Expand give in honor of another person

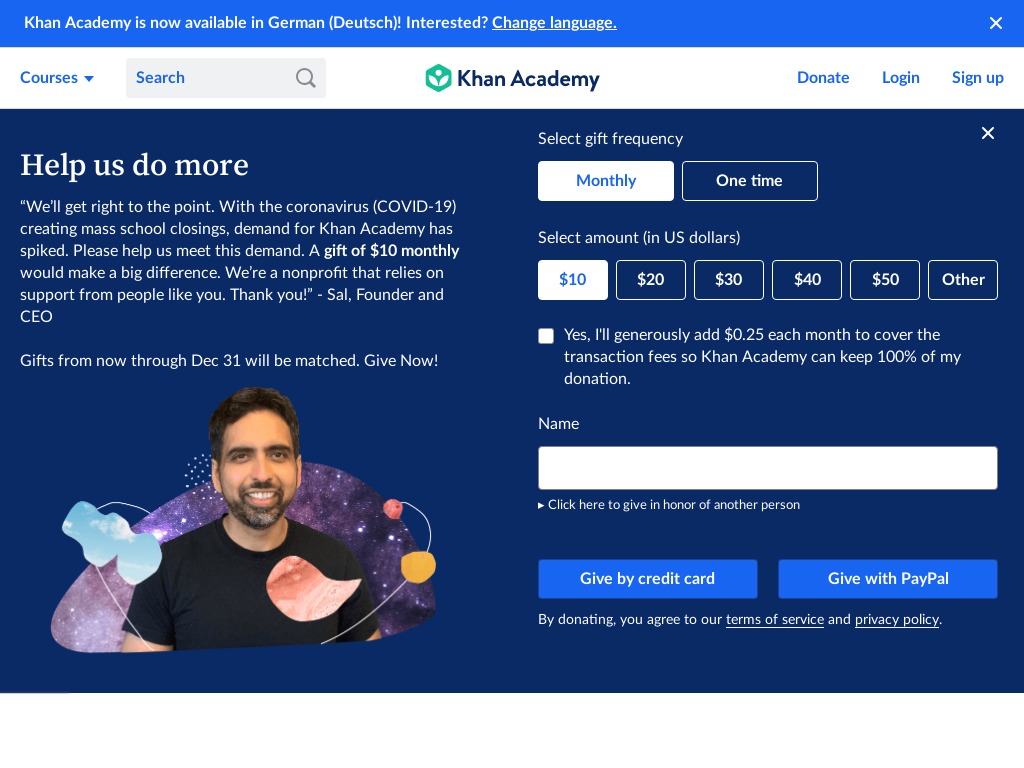pyautogui.click(x=669, y=505)
